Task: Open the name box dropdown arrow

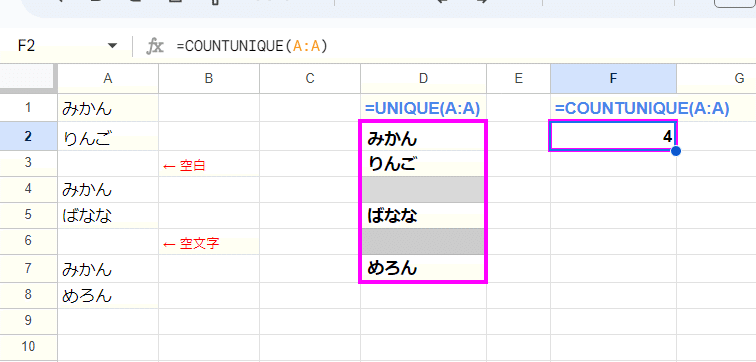Action: [112, 46]
